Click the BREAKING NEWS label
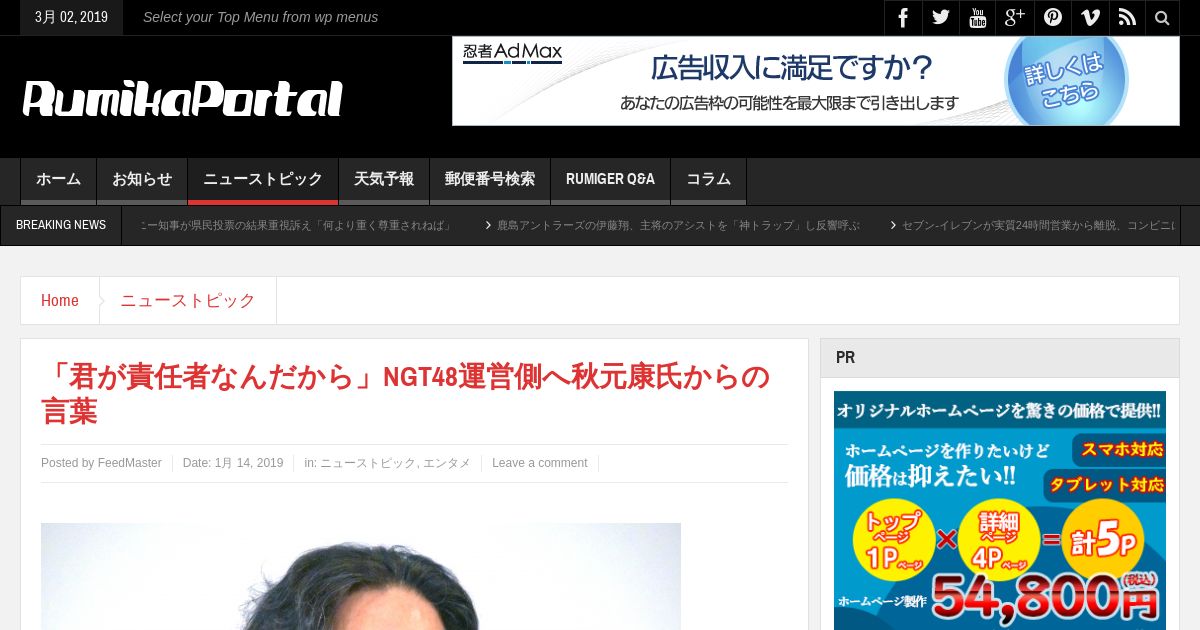The width and height of the screenshot is (1200, 630). point(61,225)
